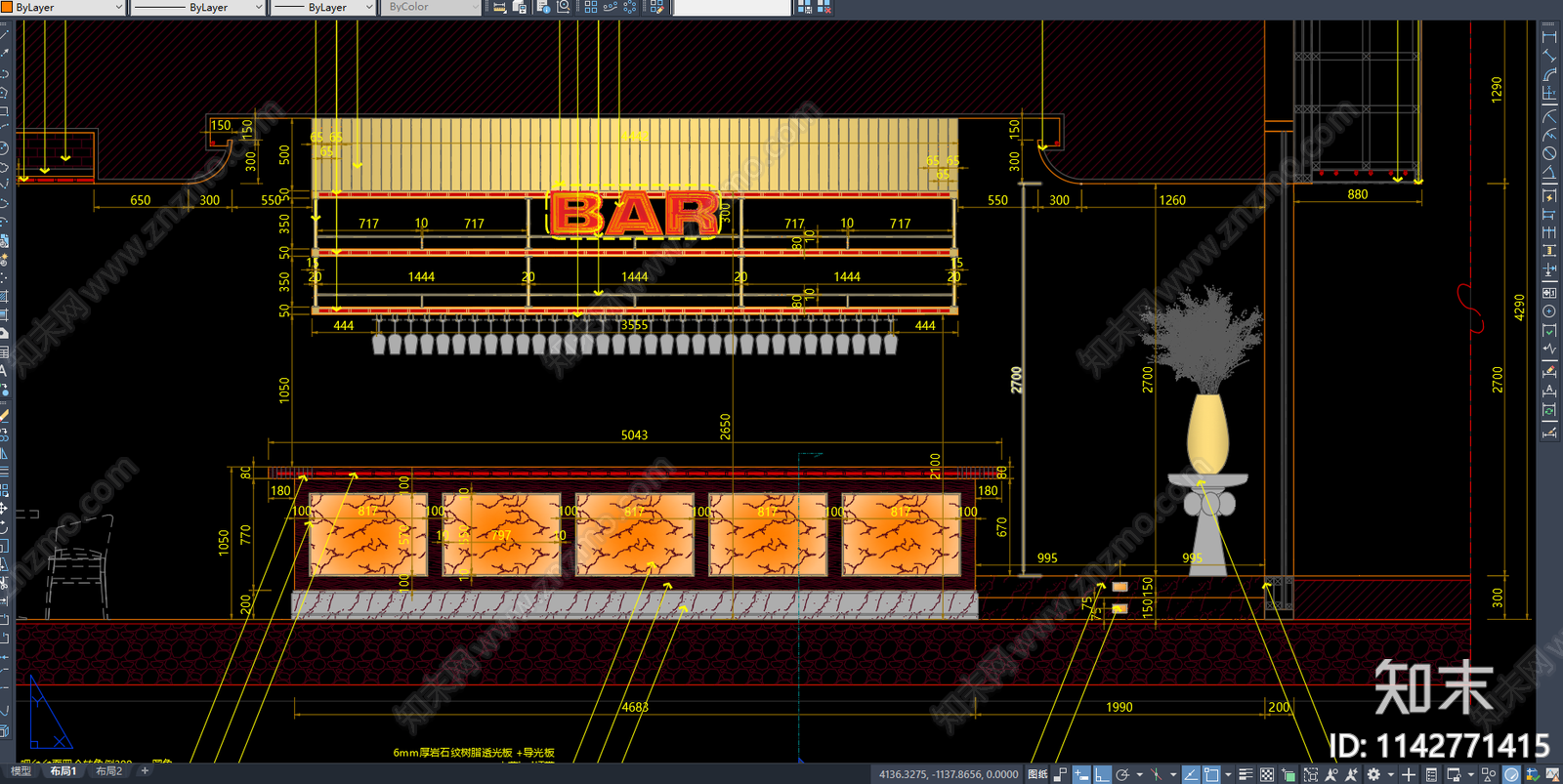Open the Dimension Style manager icon
Image resolution: width=1563 pixels, height=784 pixels.
(1549, 431)
